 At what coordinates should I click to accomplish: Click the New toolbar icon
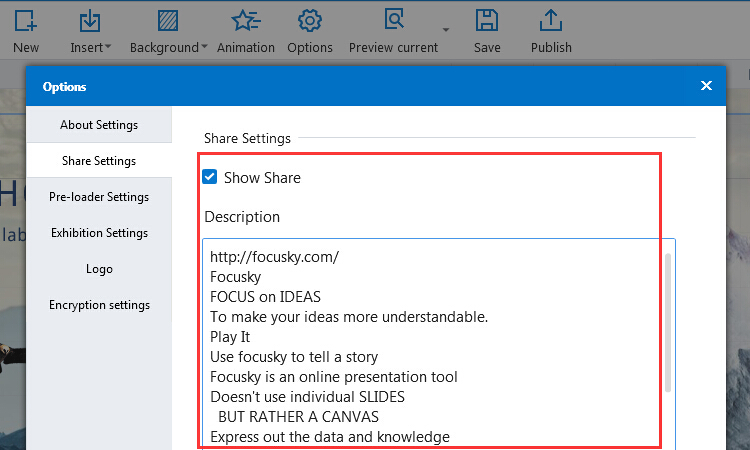[25, 21]
